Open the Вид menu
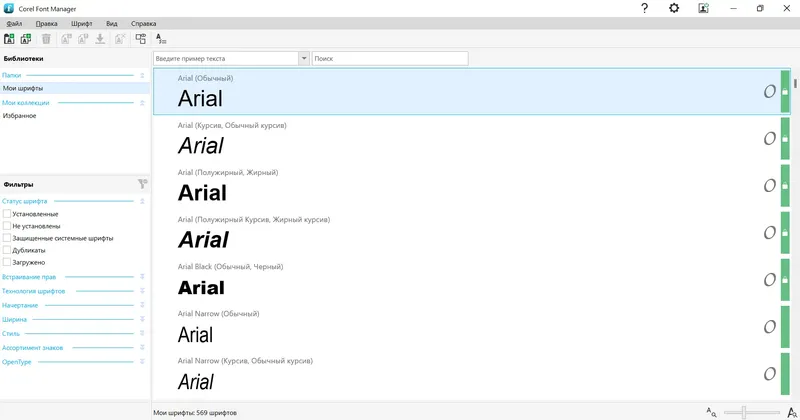Screen dimensions: 800x420 click(x=112, y=23)
